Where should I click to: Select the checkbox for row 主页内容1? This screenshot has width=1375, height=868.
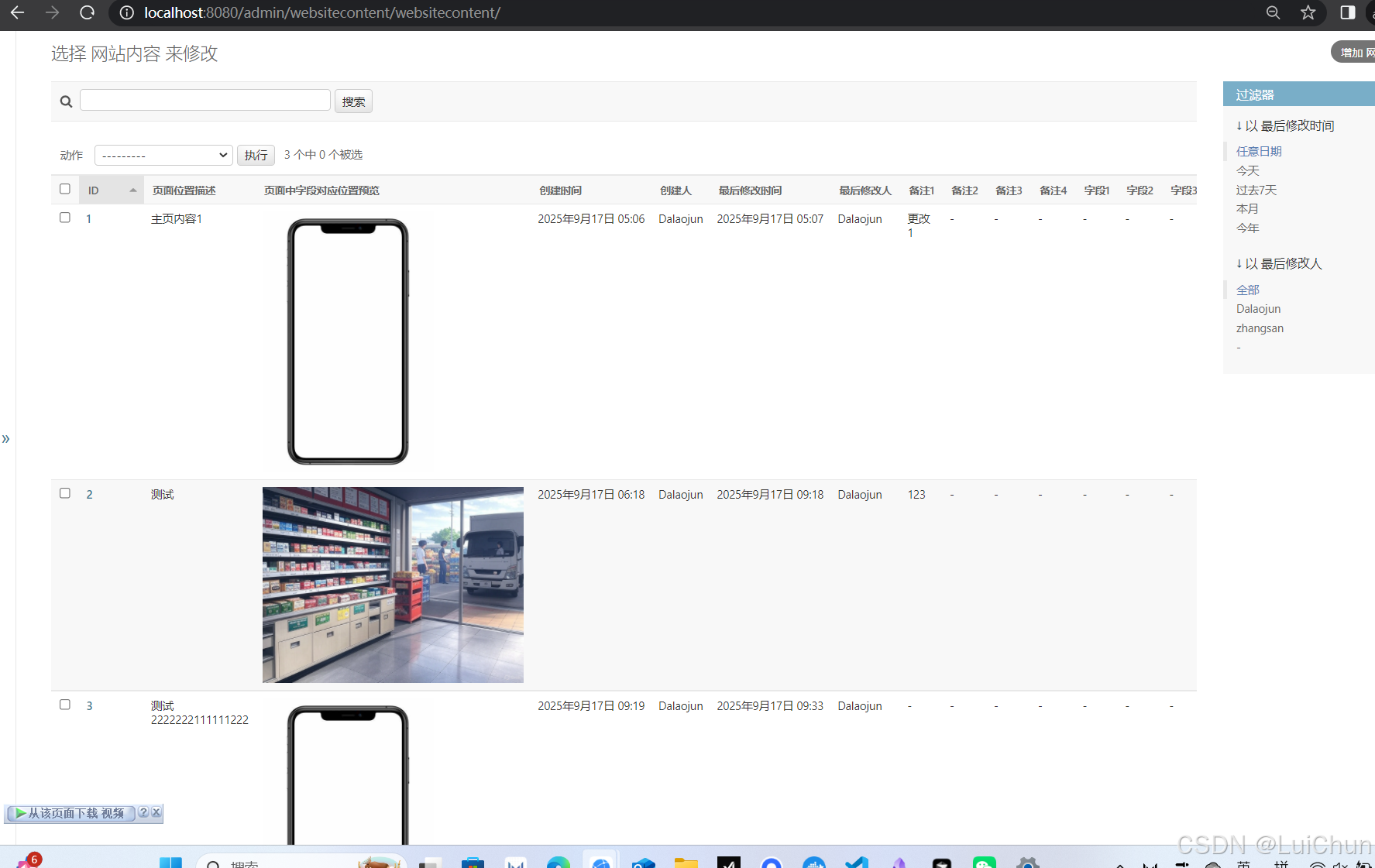65,218
